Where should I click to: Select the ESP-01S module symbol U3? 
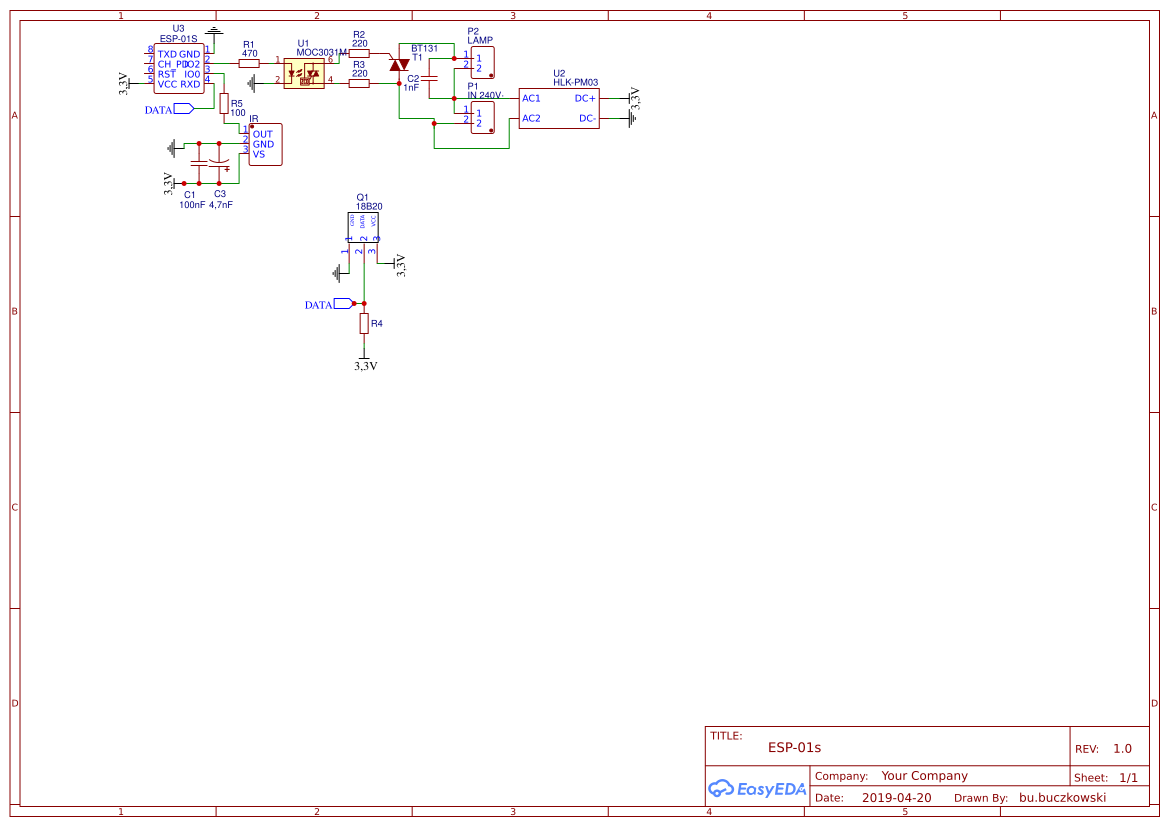tap(180, 68)
